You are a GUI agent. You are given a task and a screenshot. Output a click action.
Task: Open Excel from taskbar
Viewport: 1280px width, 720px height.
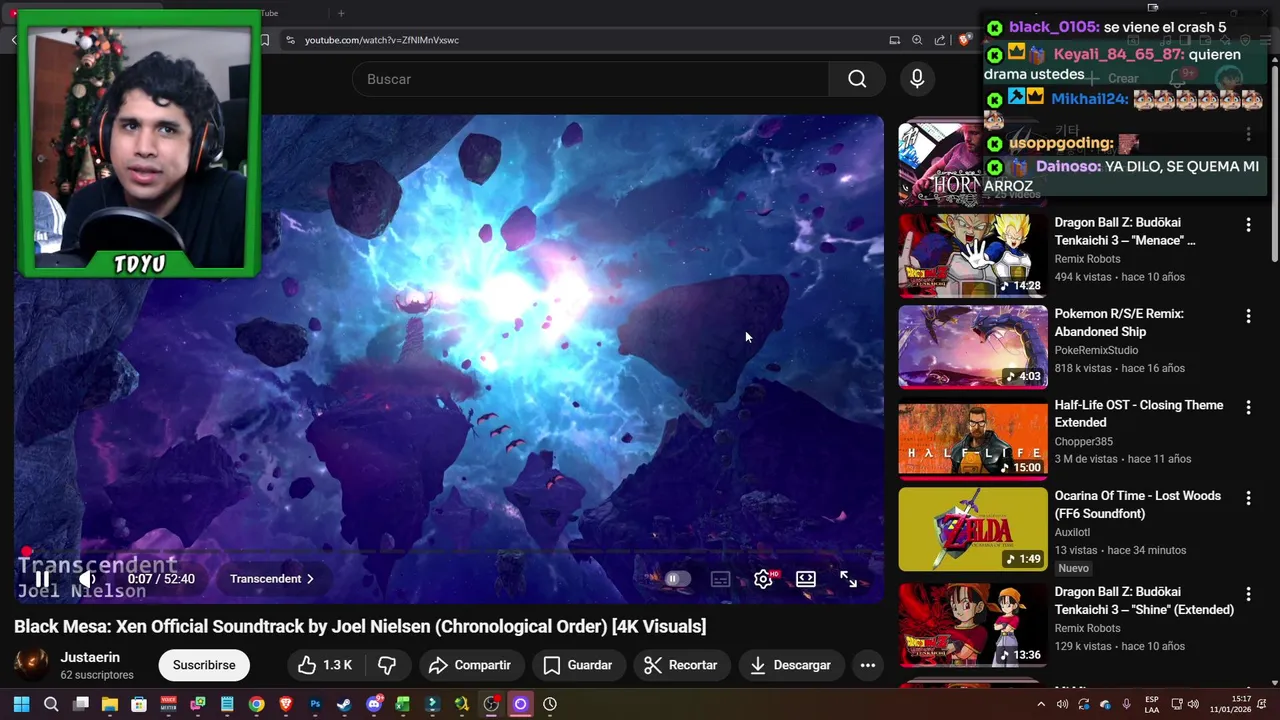pos(403,704)
